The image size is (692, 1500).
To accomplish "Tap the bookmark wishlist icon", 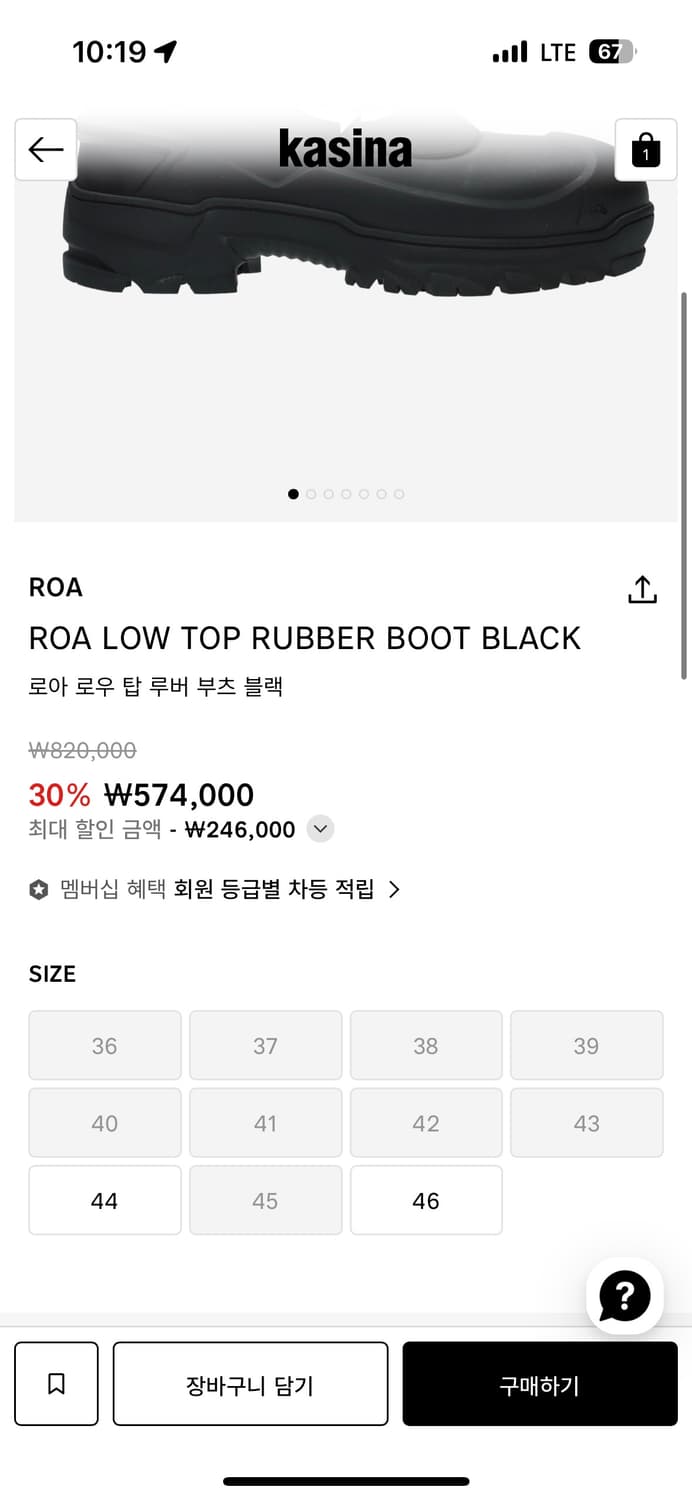I will click(x=56, y=1384).
